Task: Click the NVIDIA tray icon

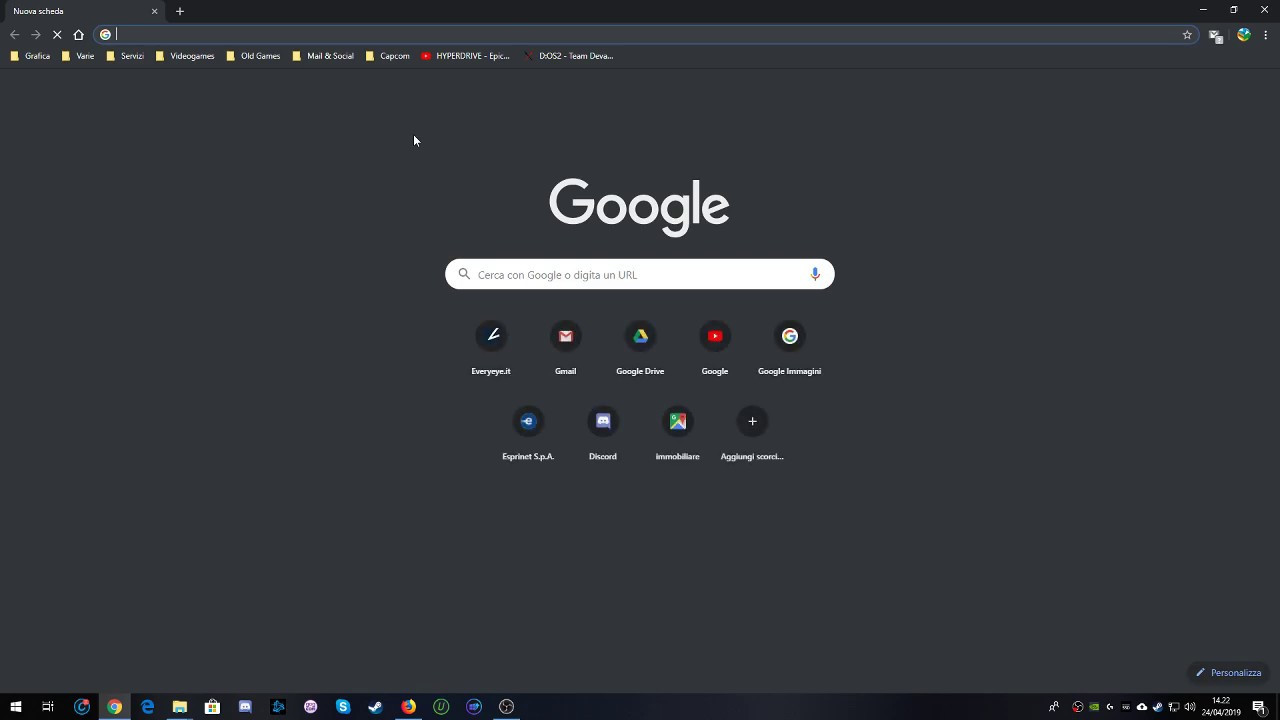Action: point(1094,707)
